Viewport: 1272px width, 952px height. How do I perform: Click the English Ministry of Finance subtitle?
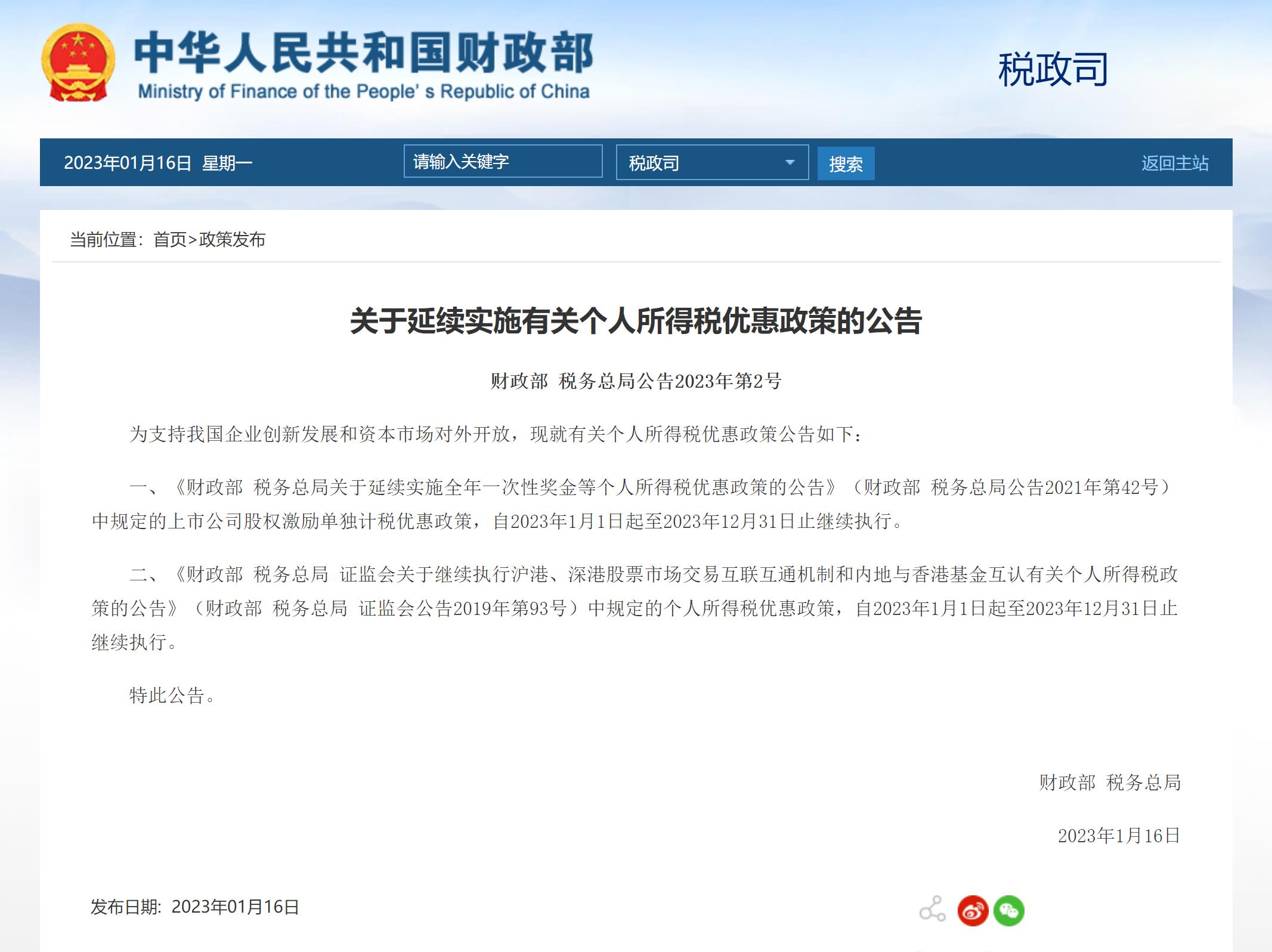pos(364,91)
